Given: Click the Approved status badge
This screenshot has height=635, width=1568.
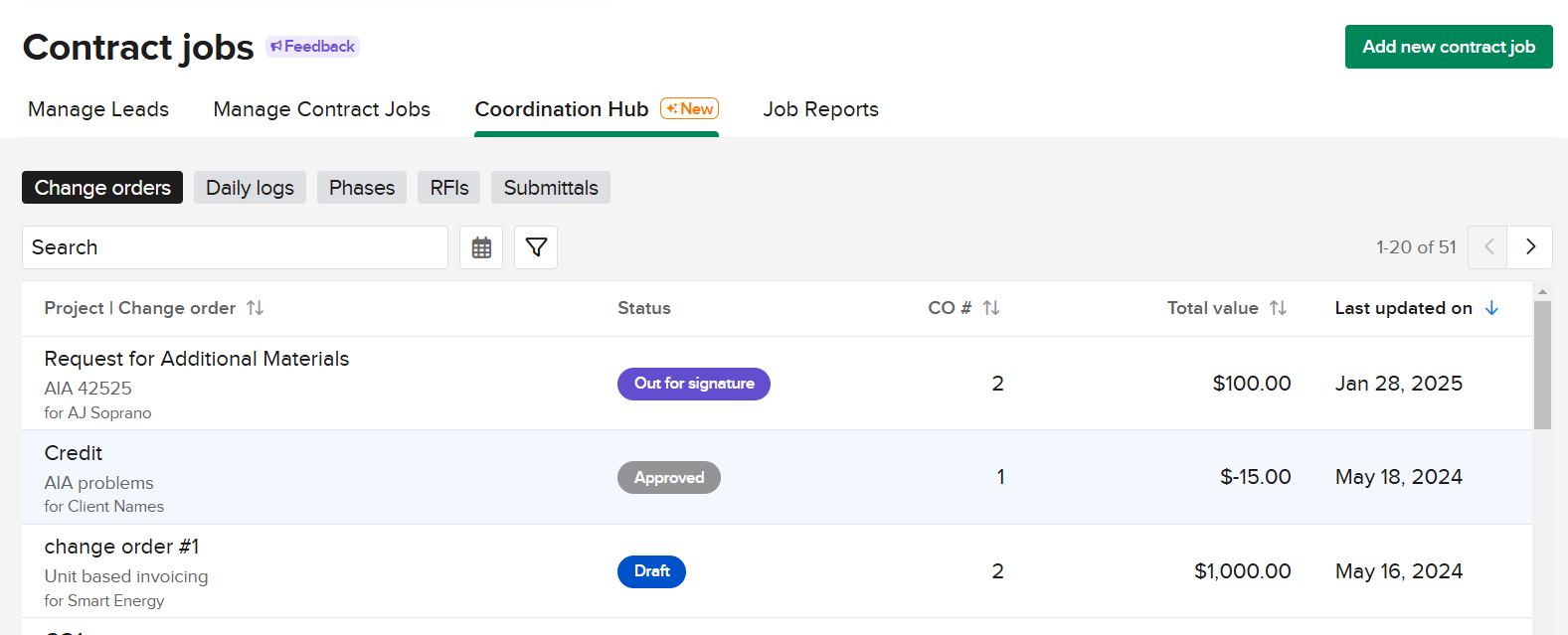Looking at the screenshot, I should click(669, 478).
